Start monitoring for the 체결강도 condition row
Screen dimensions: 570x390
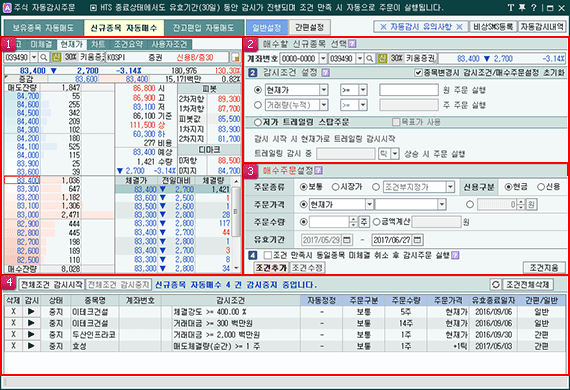[x=31, y=312]
